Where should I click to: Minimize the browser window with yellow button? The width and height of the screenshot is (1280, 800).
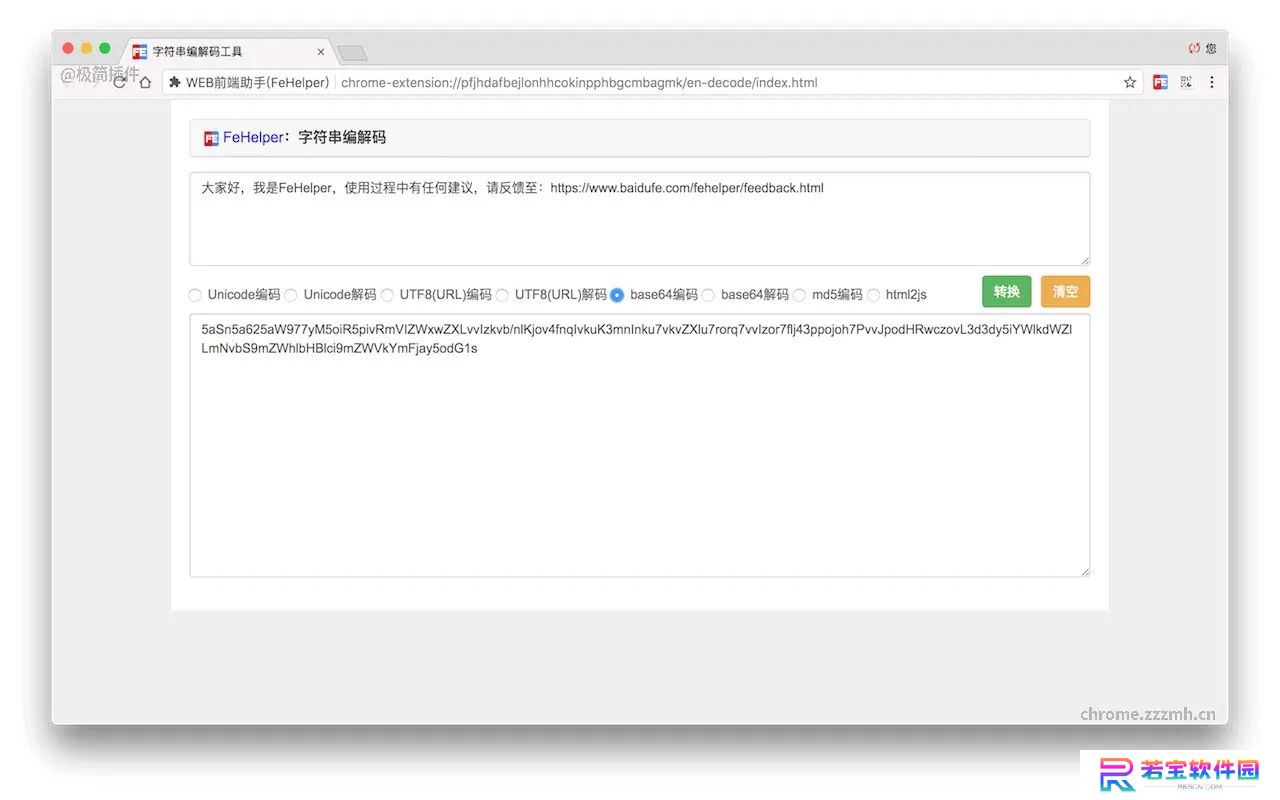point(86,48)
